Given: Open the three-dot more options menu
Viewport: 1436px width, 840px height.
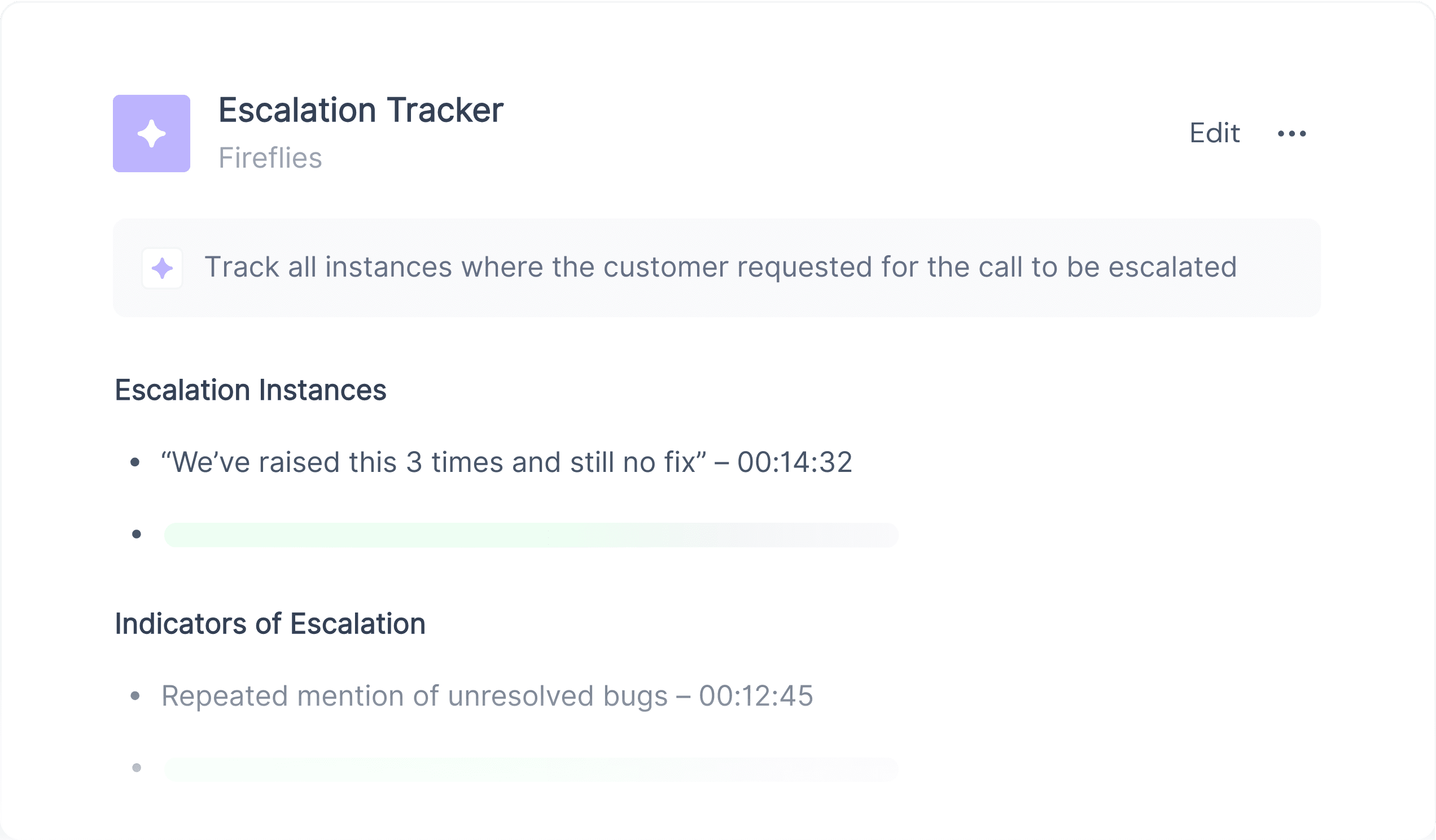Looking at the screenshot, I should (x=1292, y=133).
